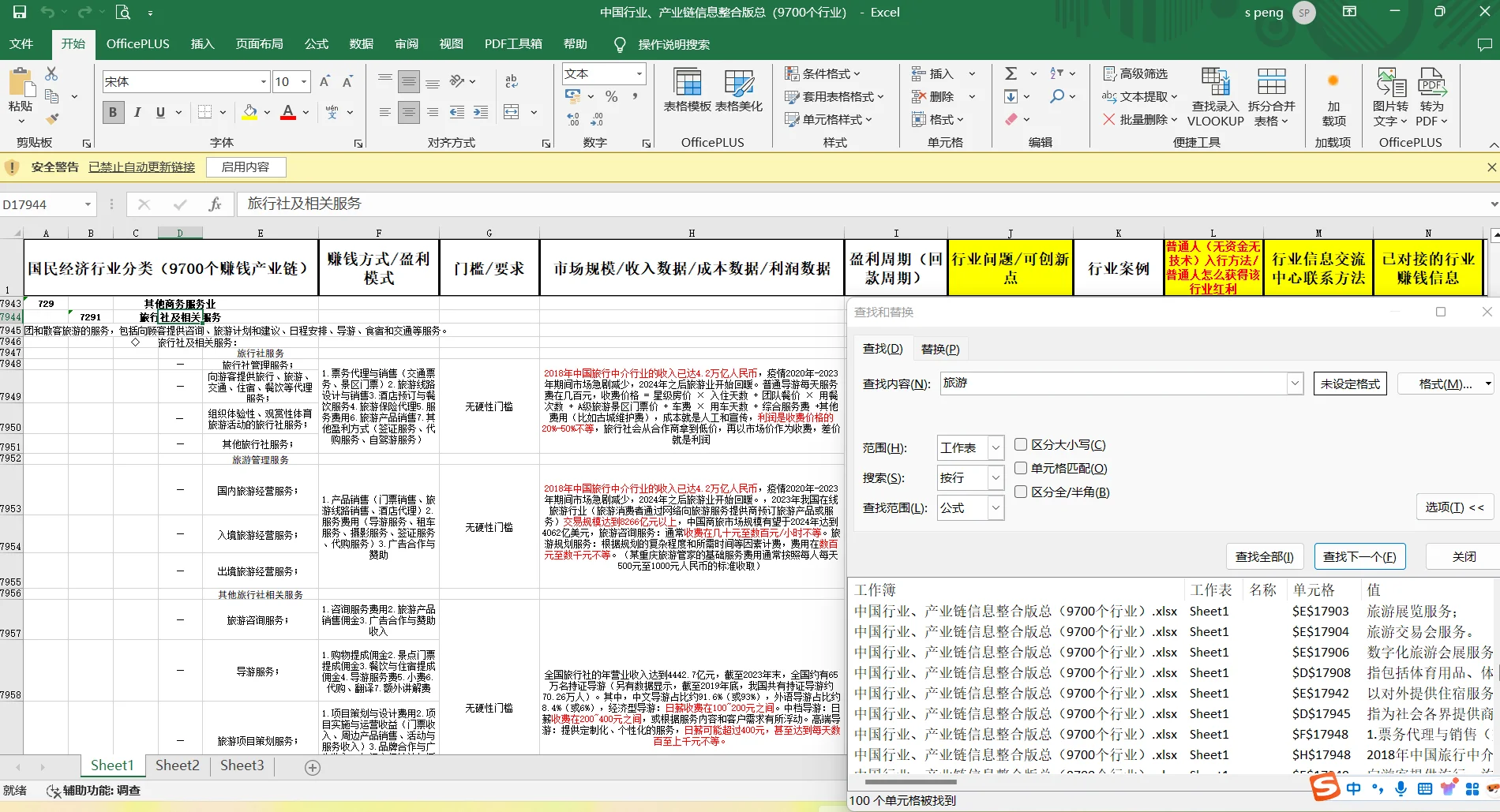The image size is (1500, 812).
Task: Toggle Italic formatting
Action: tap(137, 112)
